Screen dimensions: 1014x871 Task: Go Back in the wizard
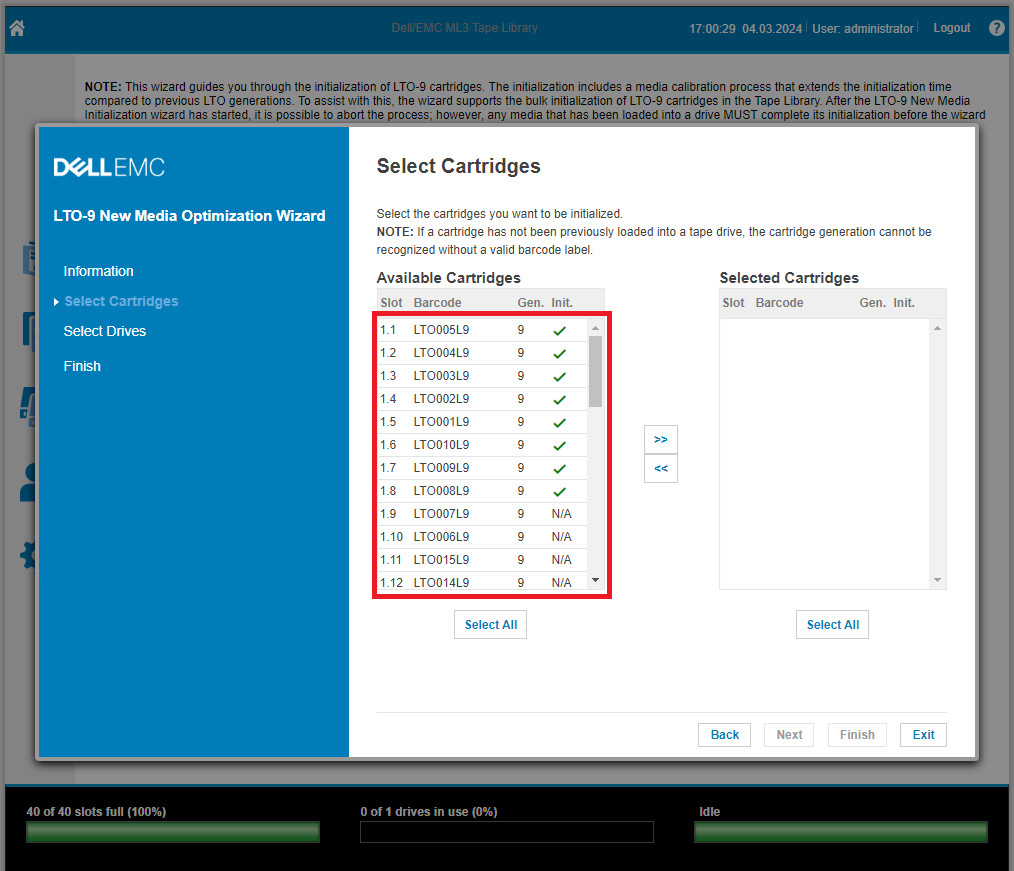click(724, 735)
